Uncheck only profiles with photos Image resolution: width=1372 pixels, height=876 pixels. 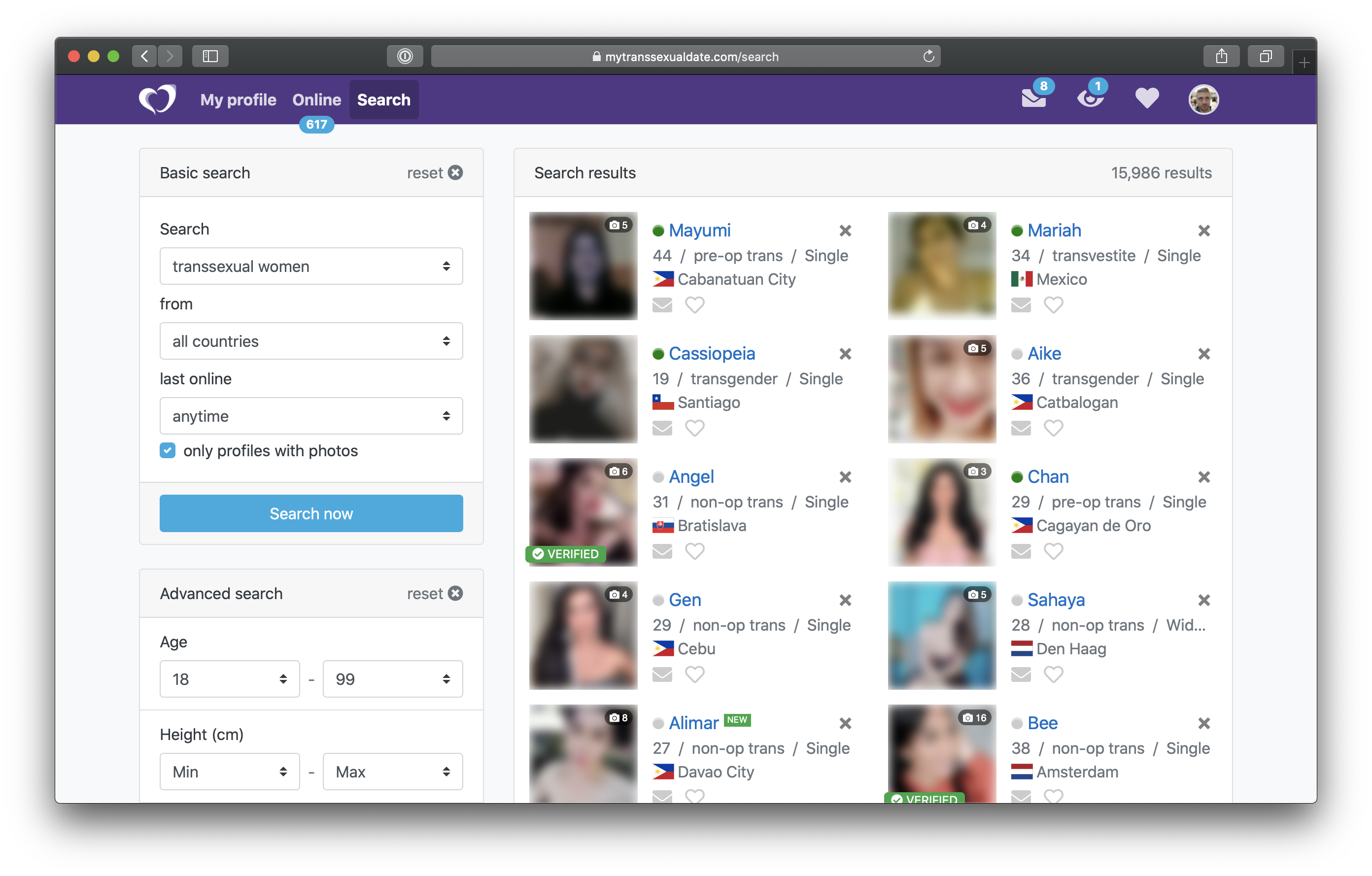click(x=168, y=450)
